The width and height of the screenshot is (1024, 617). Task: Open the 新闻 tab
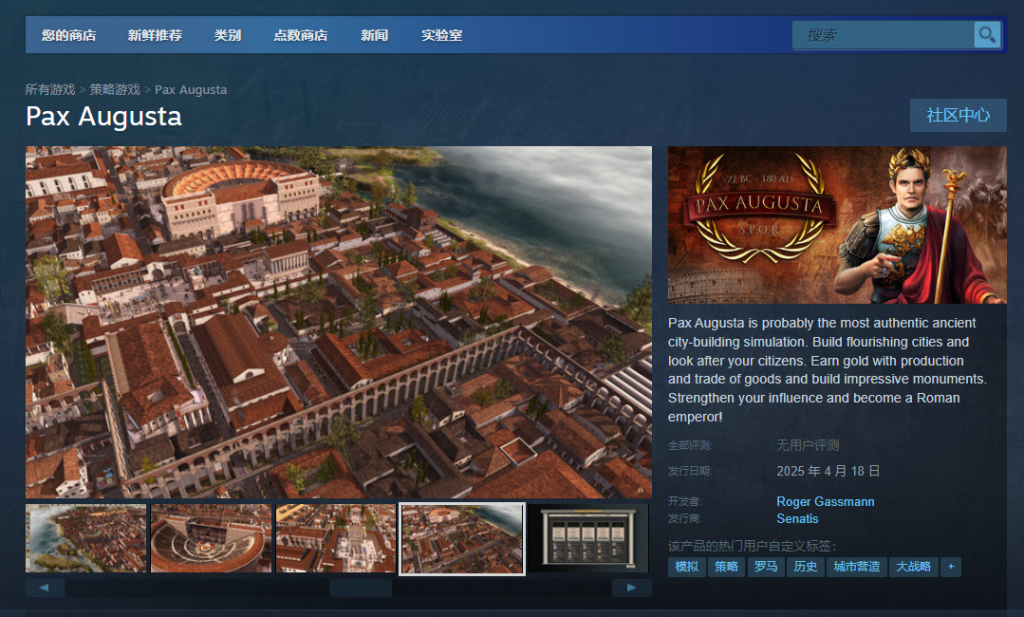[374, 35]
